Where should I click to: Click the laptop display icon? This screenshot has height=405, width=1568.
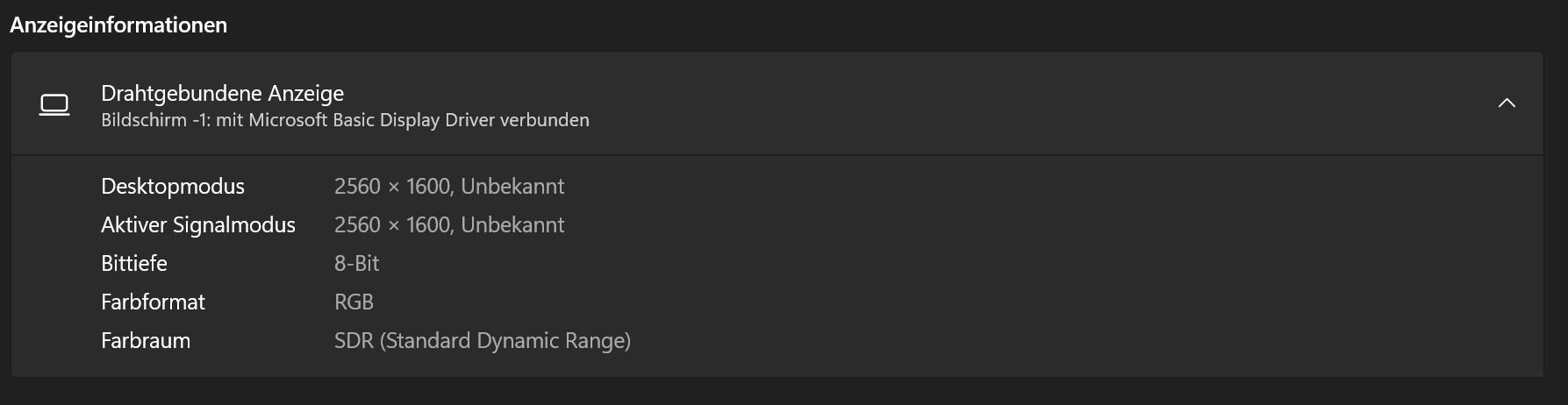pyautogui.click(x=54, y=105)
